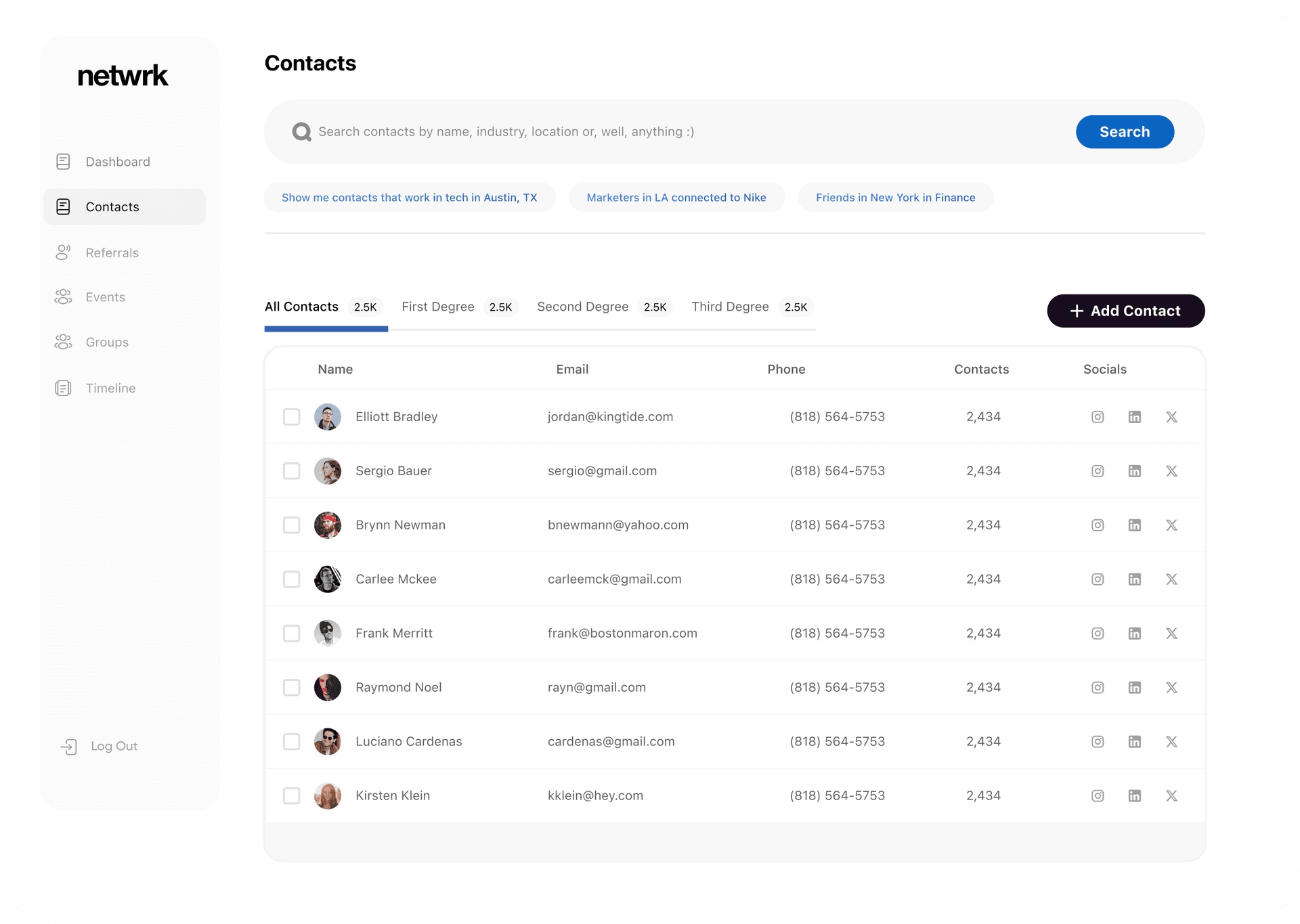Focus the contacts search input field

677,132
